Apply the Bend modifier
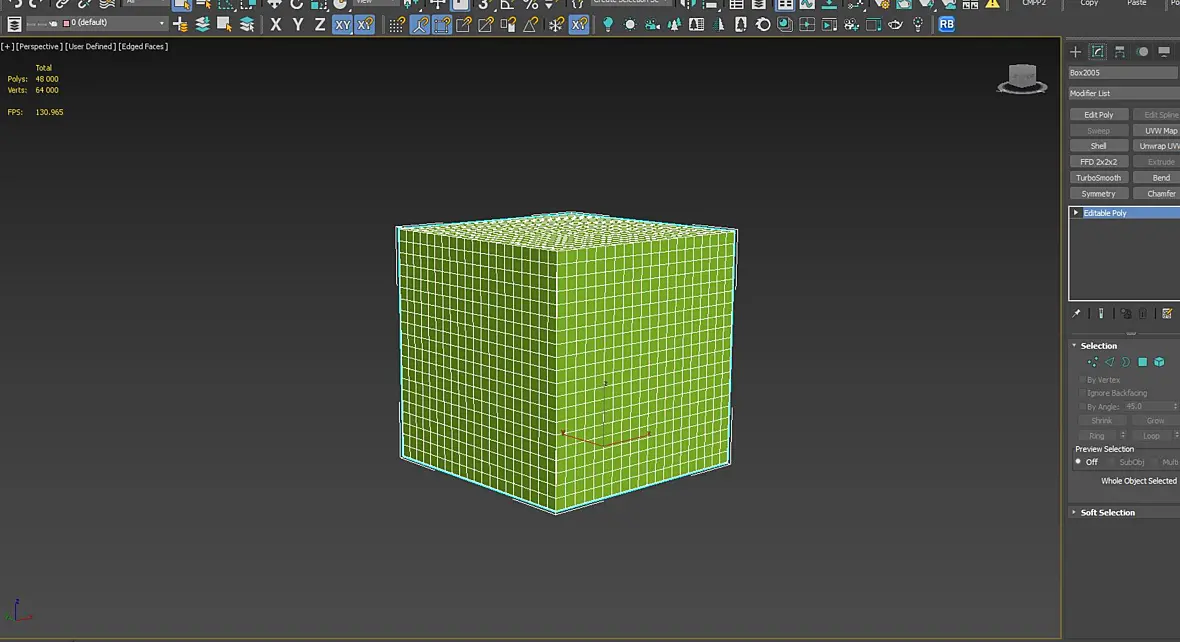Screen dimensions: 1180x642 1159,178
